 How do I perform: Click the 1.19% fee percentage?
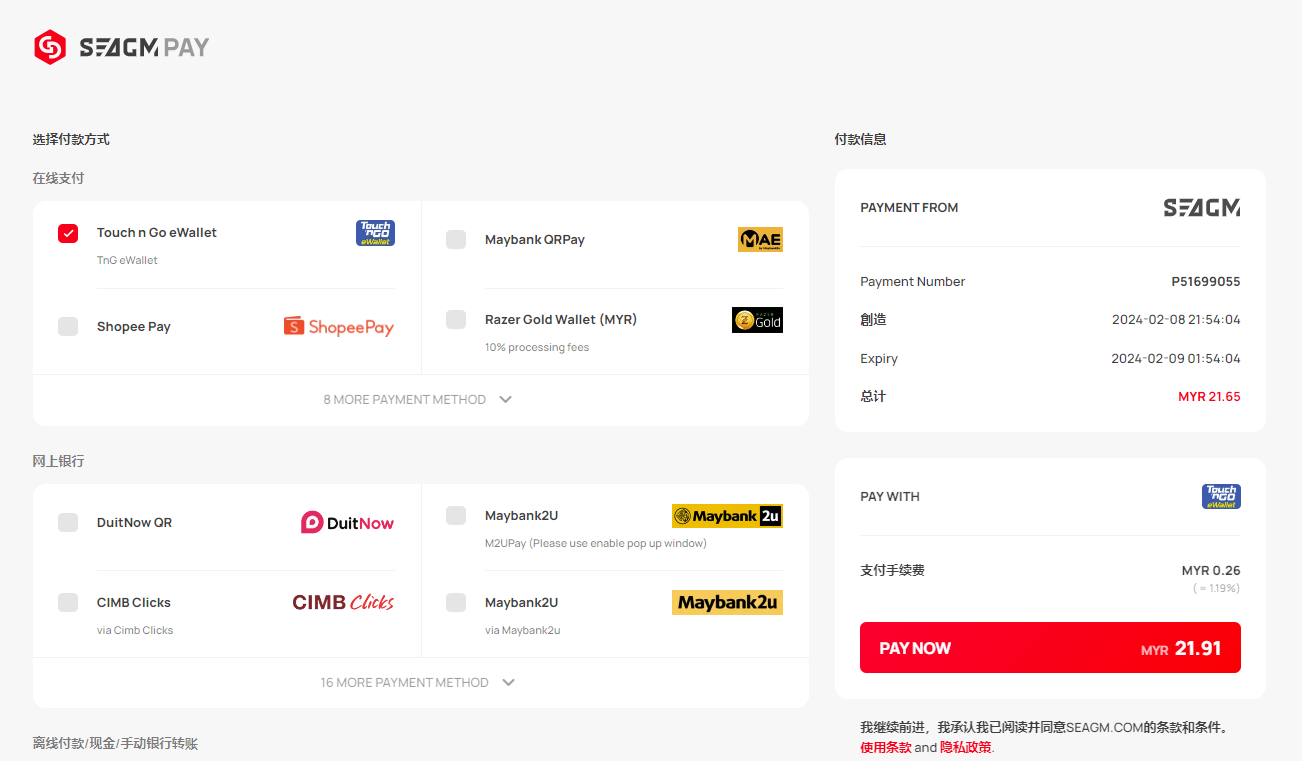click(1216, 588)
